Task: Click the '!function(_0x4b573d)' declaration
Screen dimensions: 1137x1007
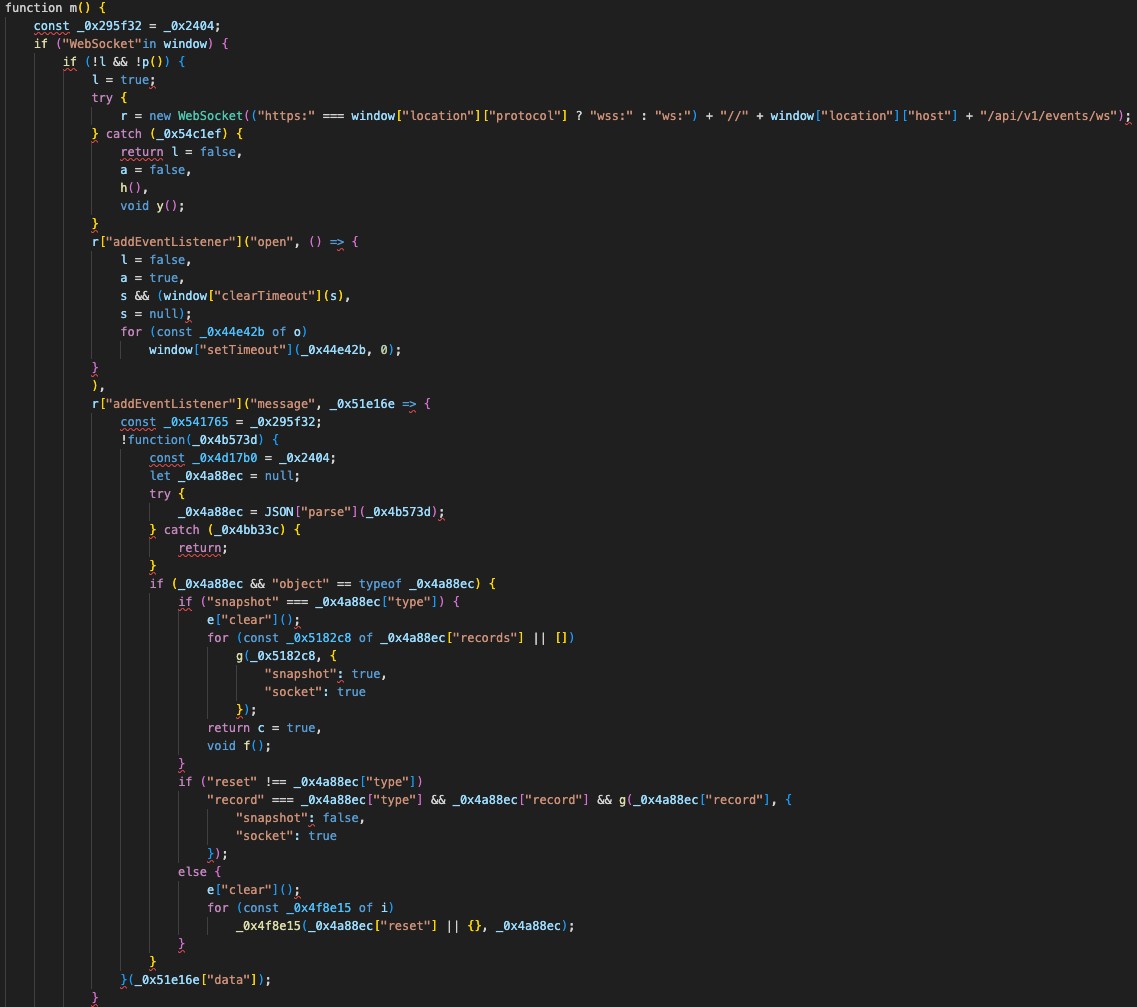Action: click(192, 440)
